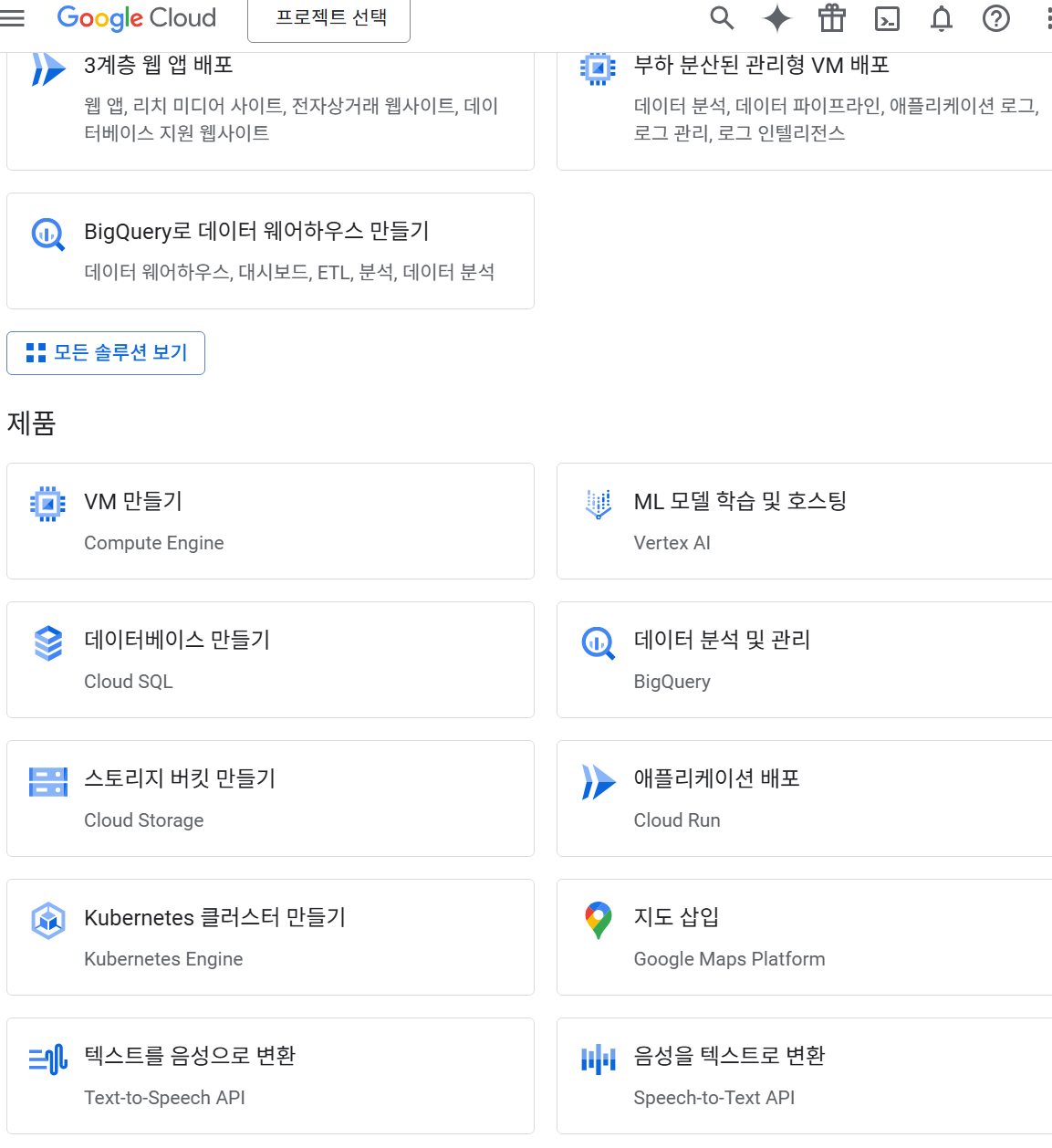Click the 모든 솔루션 보기 button

click(106, 353)
